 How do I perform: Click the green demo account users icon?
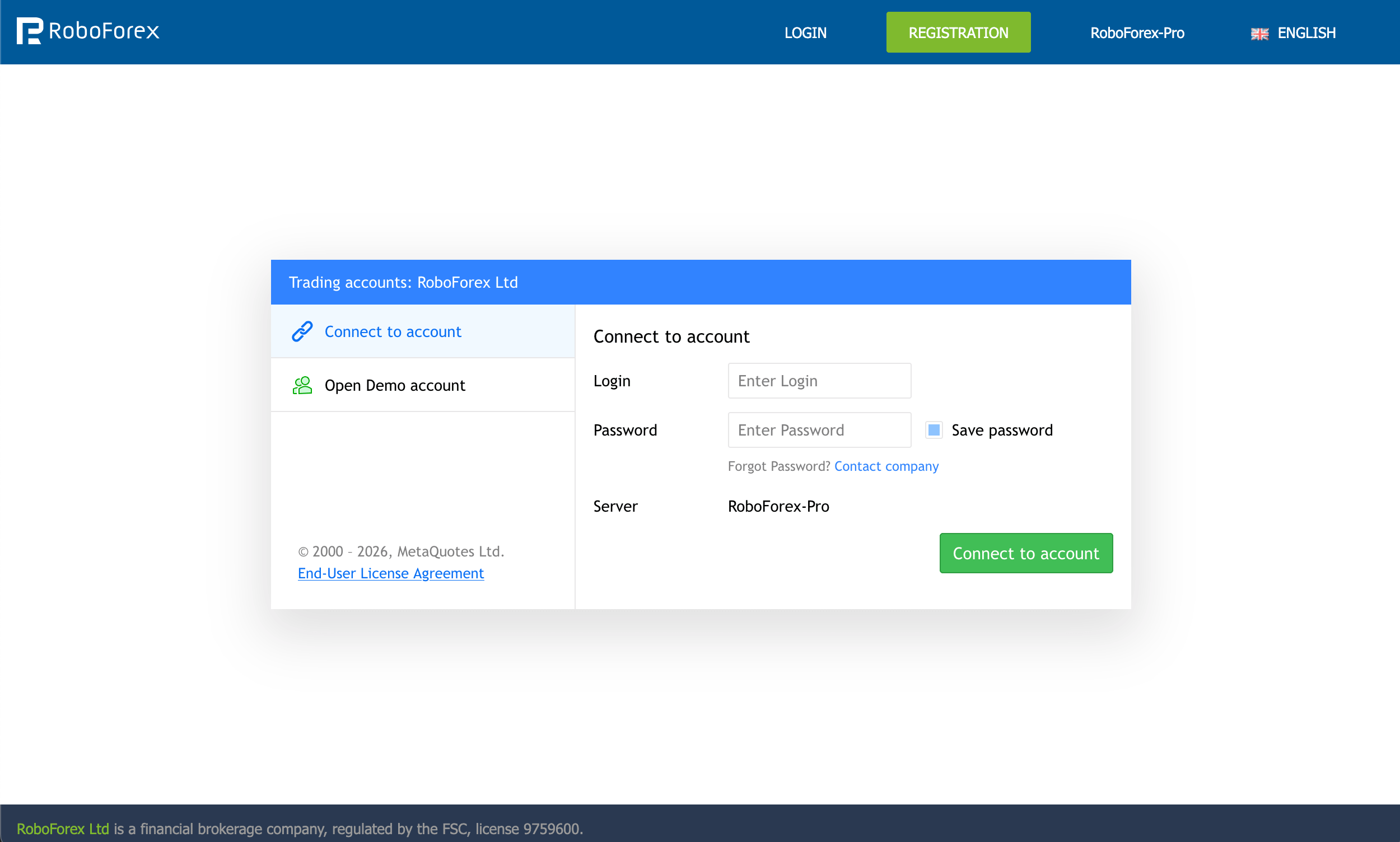point(302,385)
